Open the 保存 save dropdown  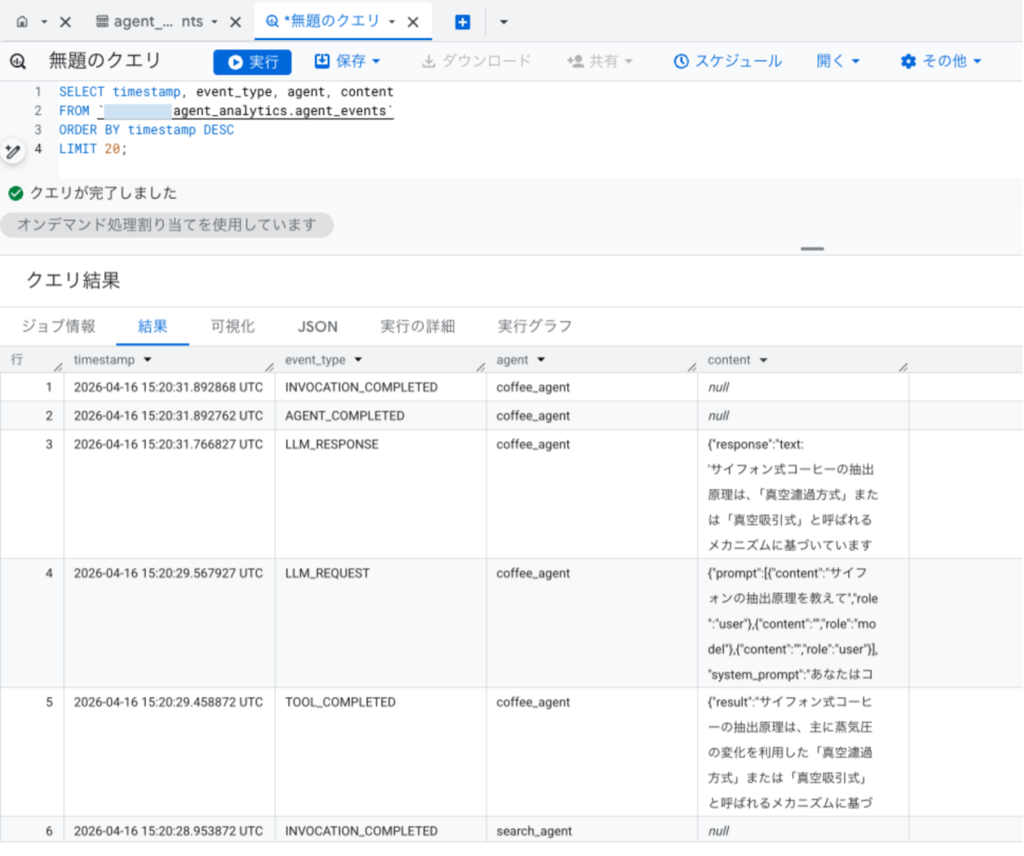click(347, 61)
